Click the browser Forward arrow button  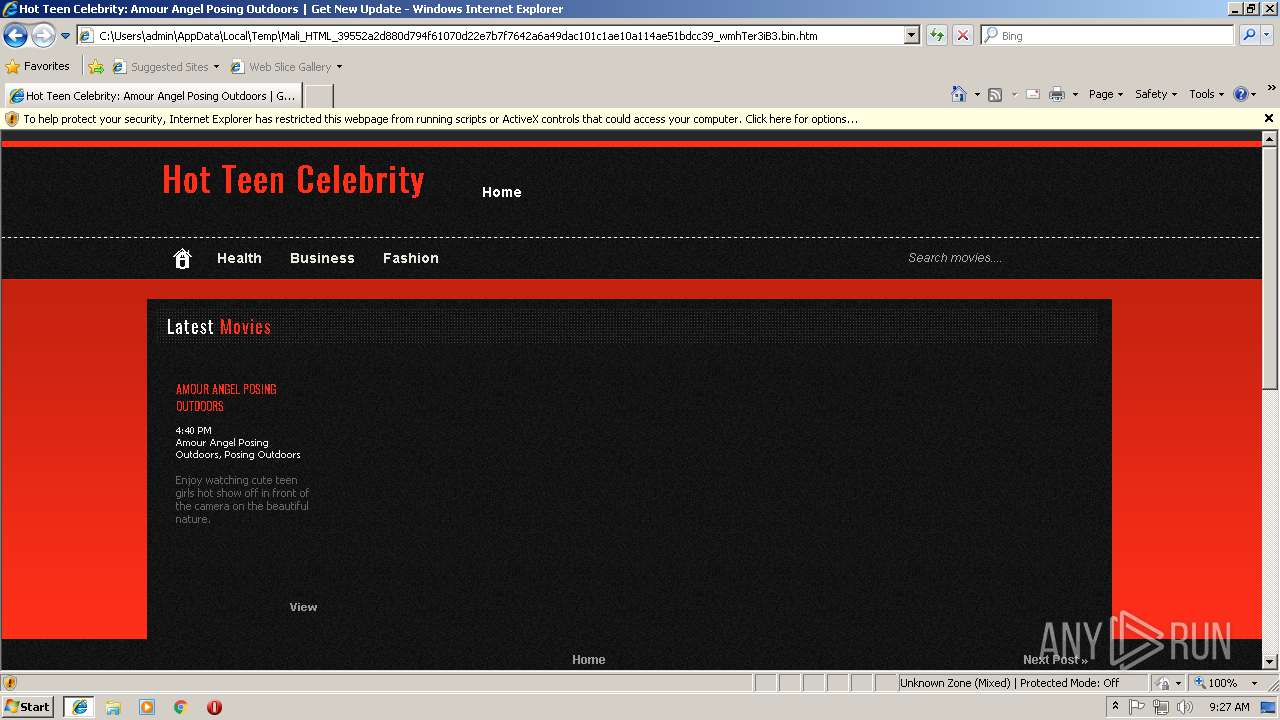click(43, 36)
